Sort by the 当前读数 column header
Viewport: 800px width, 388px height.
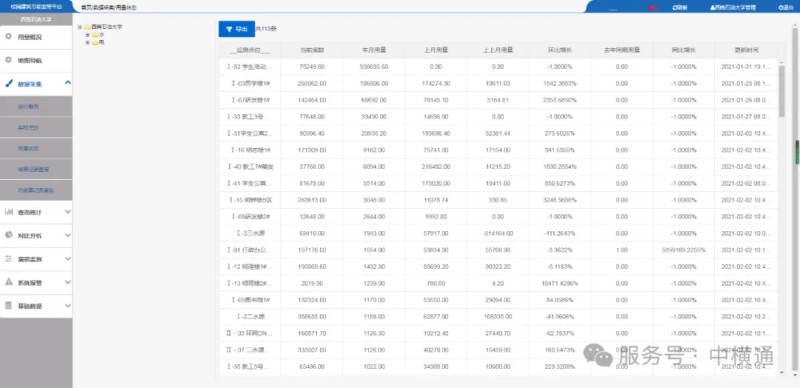click(312, 50)
